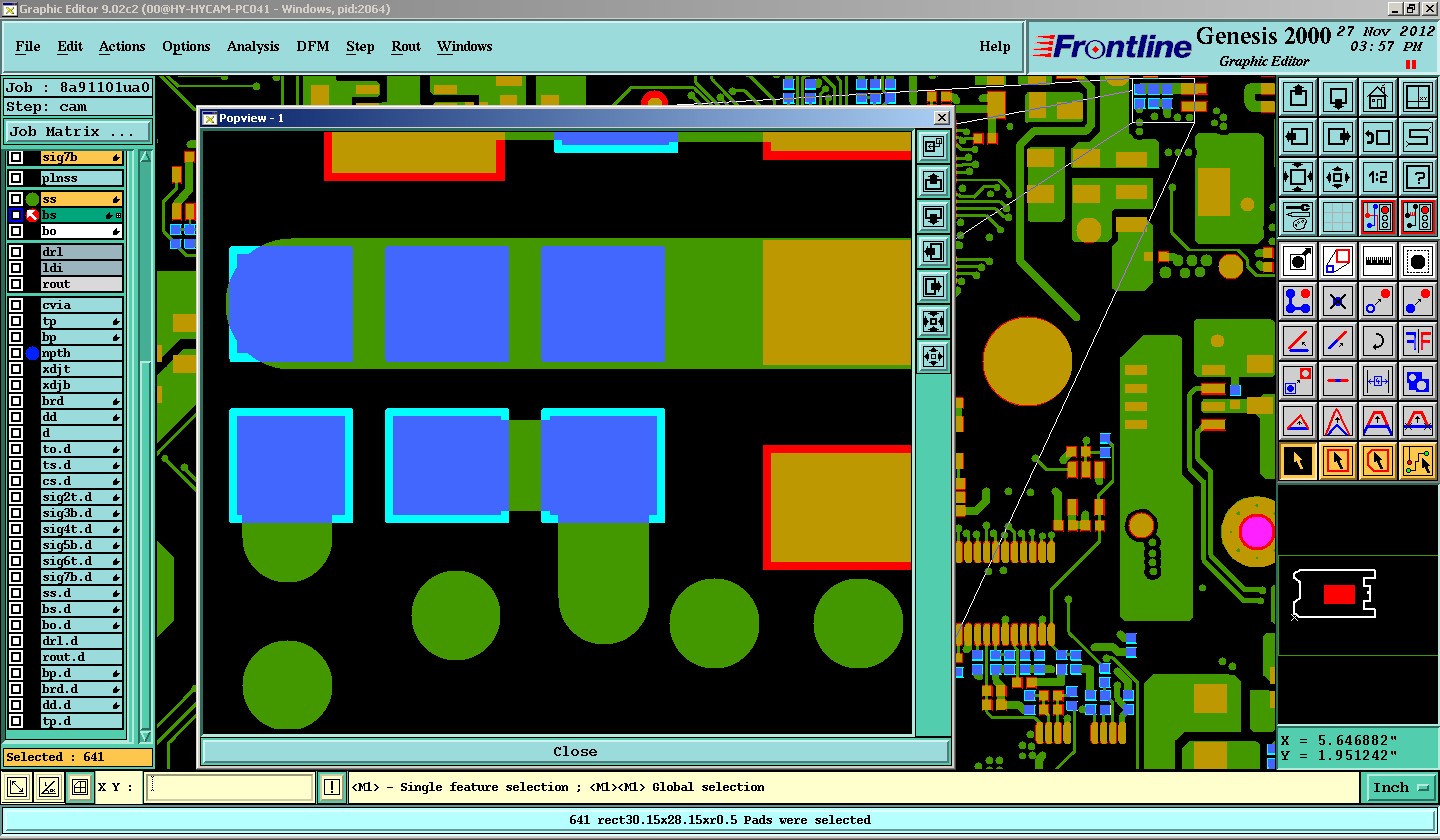Toggle checkbox for layer drl
This screenshot has width=1440, height=840.
pyautogui.click(x=16, y=252)
